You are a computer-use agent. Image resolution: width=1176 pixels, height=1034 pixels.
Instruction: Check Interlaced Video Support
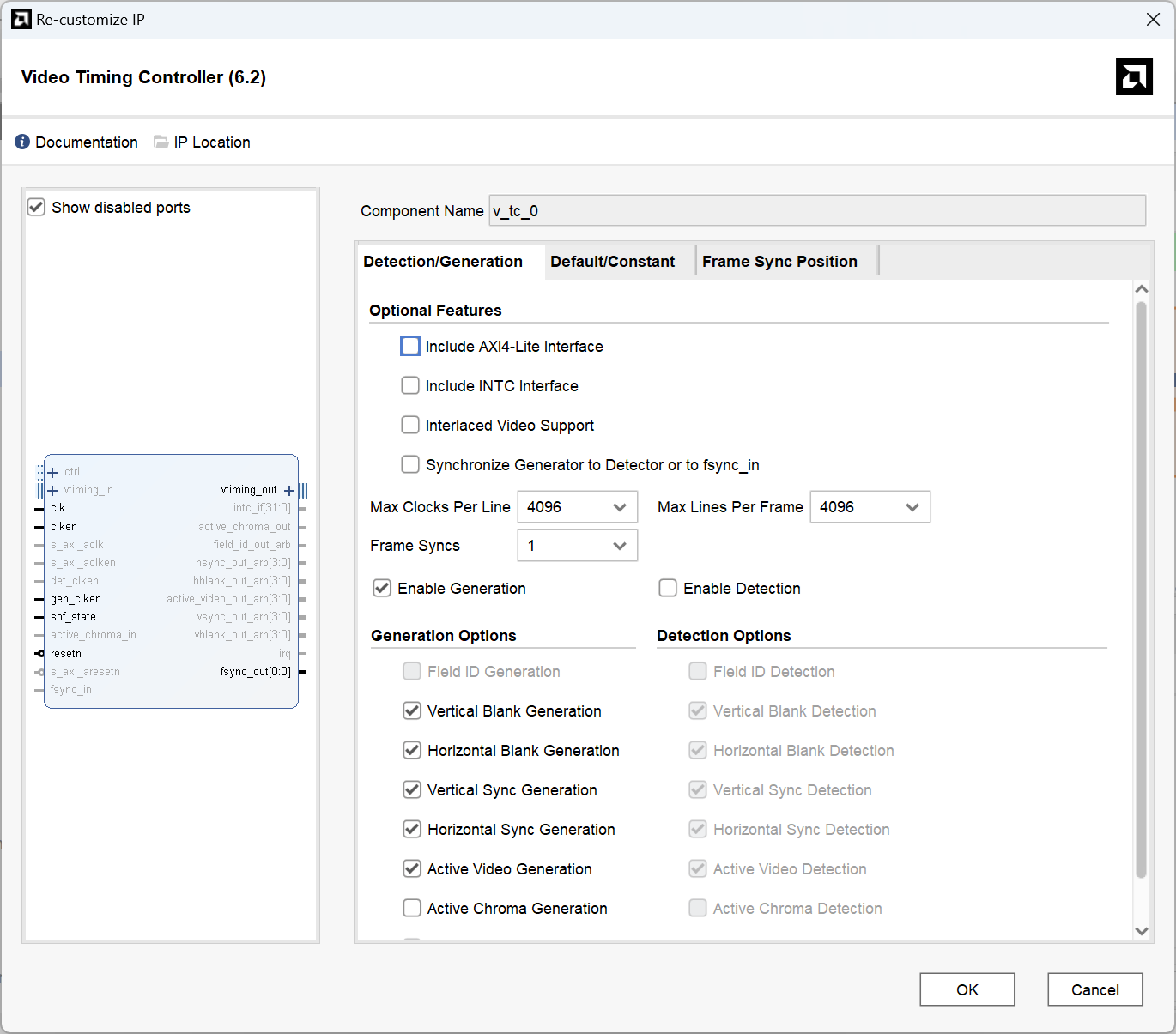coord(410,425)
